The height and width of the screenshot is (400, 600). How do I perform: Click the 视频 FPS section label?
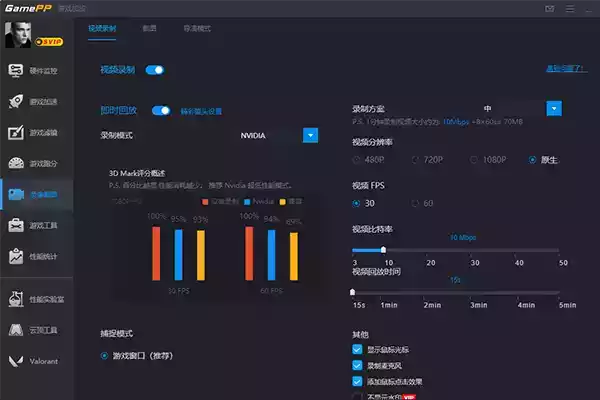[368, 186]
